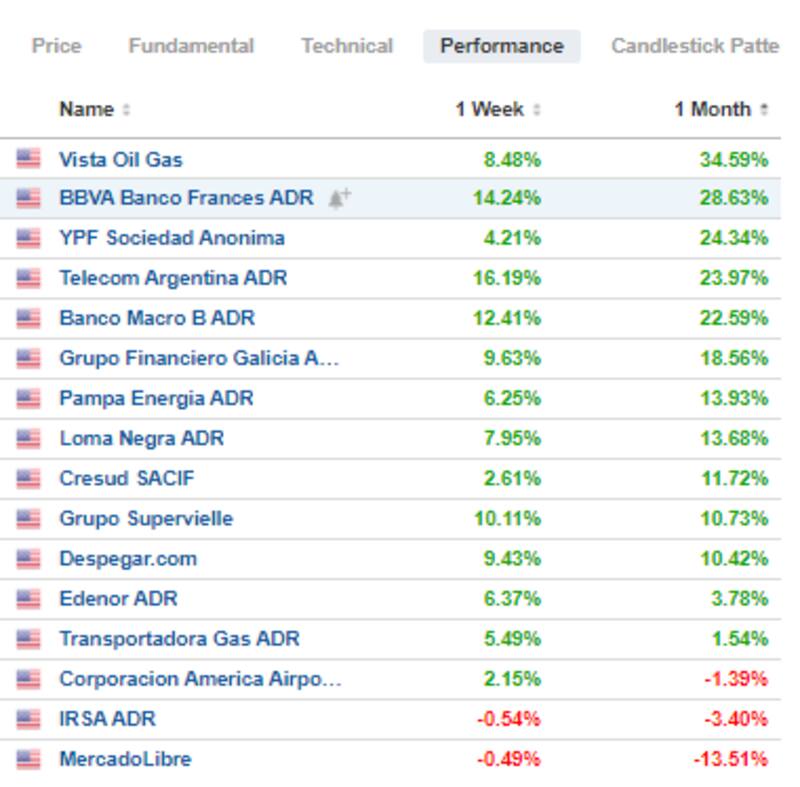This screenshot has width=800, height=787.
Task: Sort the table by the Name column arrows
Action: tap(126, 110)
